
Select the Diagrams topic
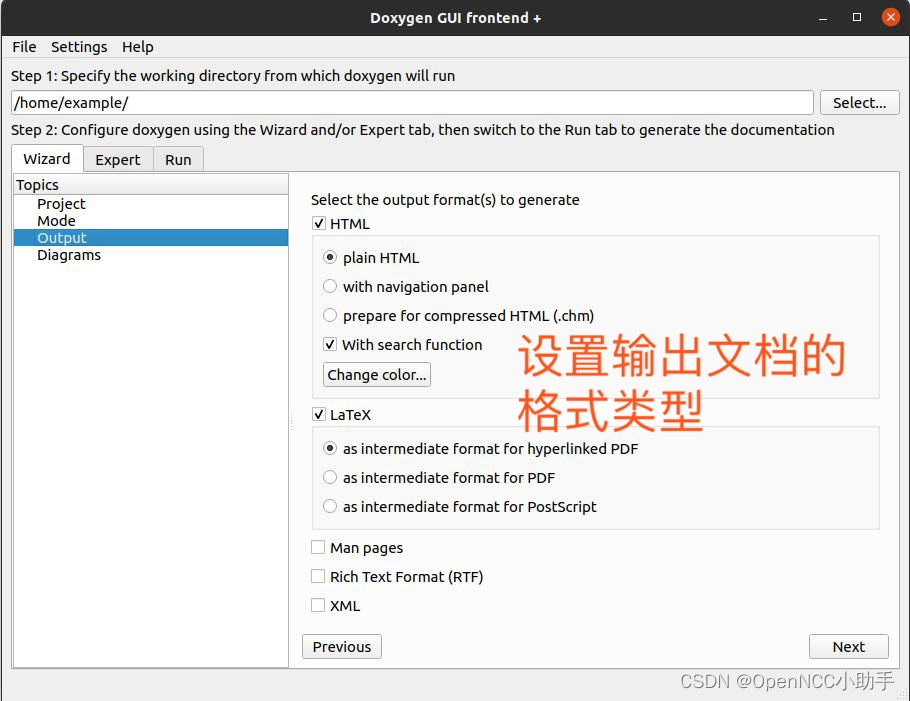click(68, 255)
